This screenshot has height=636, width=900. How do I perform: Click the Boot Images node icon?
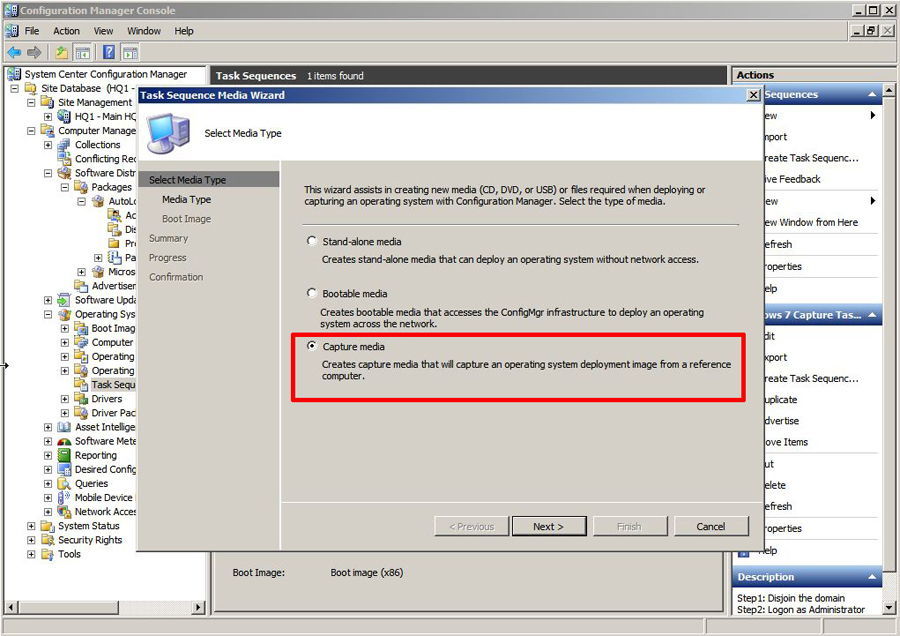pyautogui.click(x=81, y=328)
